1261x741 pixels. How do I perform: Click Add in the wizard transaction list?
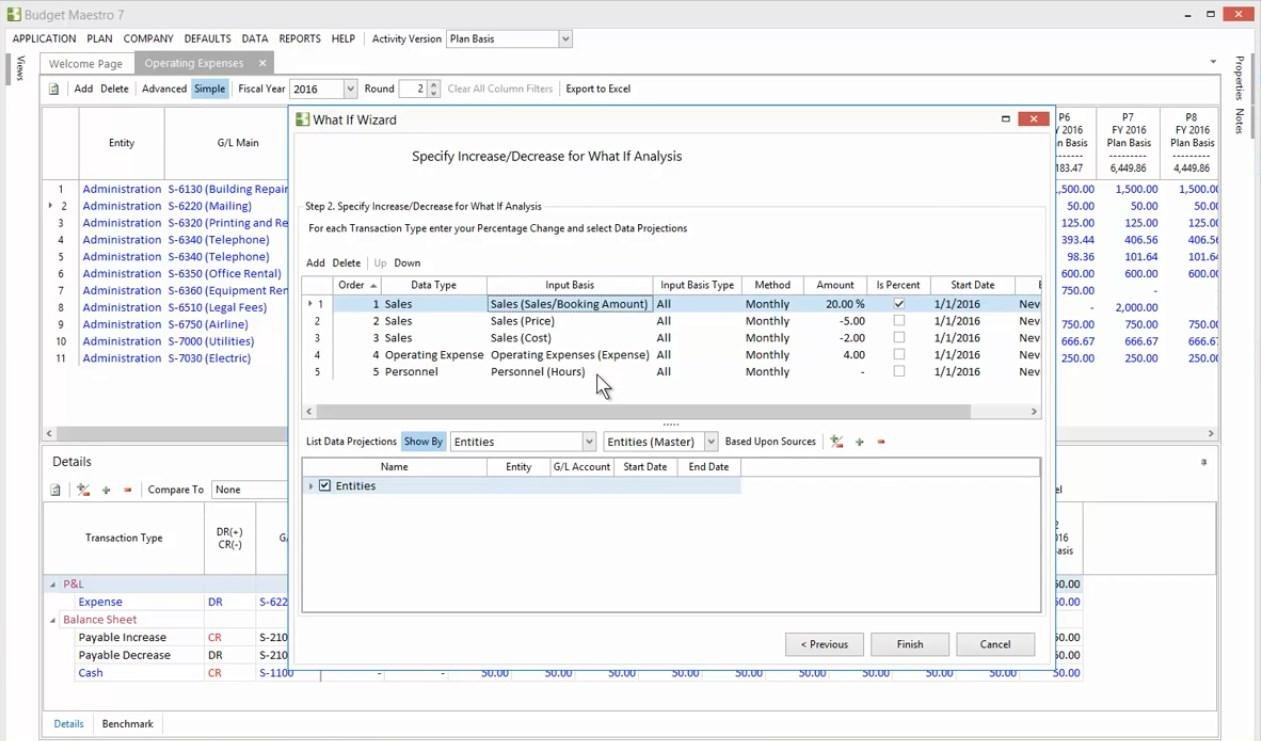pyautogui.click(x=315, y=263)
